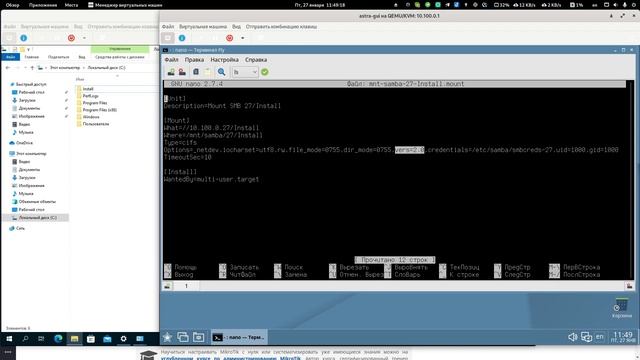640x360 pixels.
Task: Click the Имя column header in Explorer
Action: 80,79
